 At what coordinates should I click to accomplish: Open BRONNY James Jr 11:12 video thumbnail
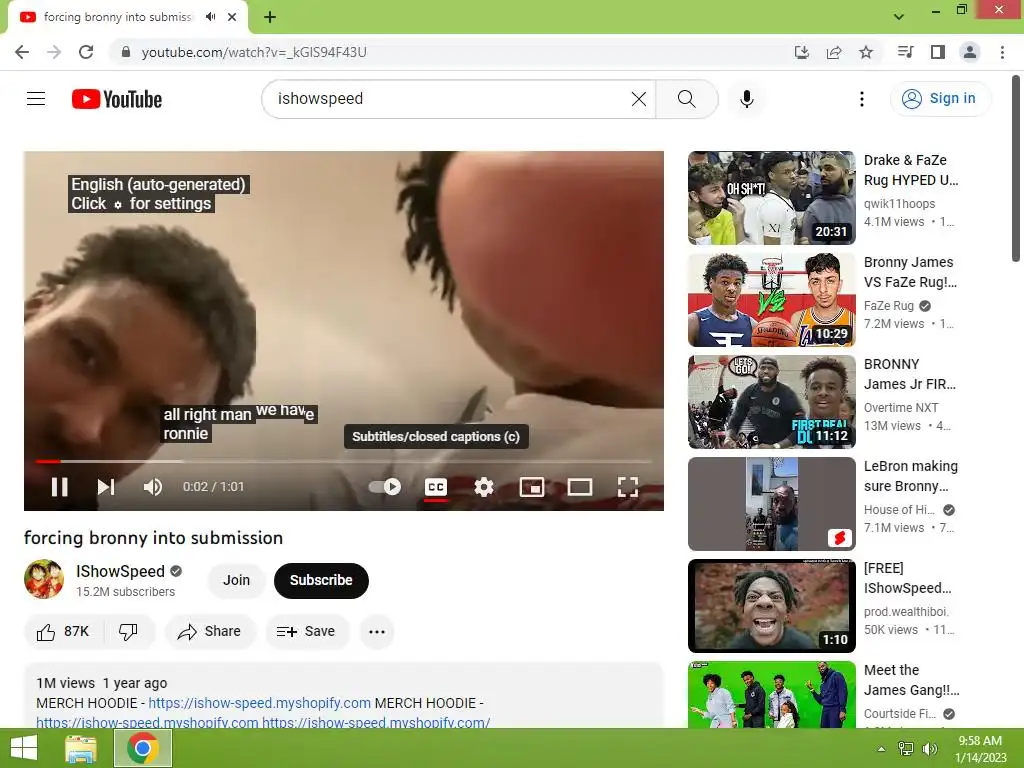(771, 402)
